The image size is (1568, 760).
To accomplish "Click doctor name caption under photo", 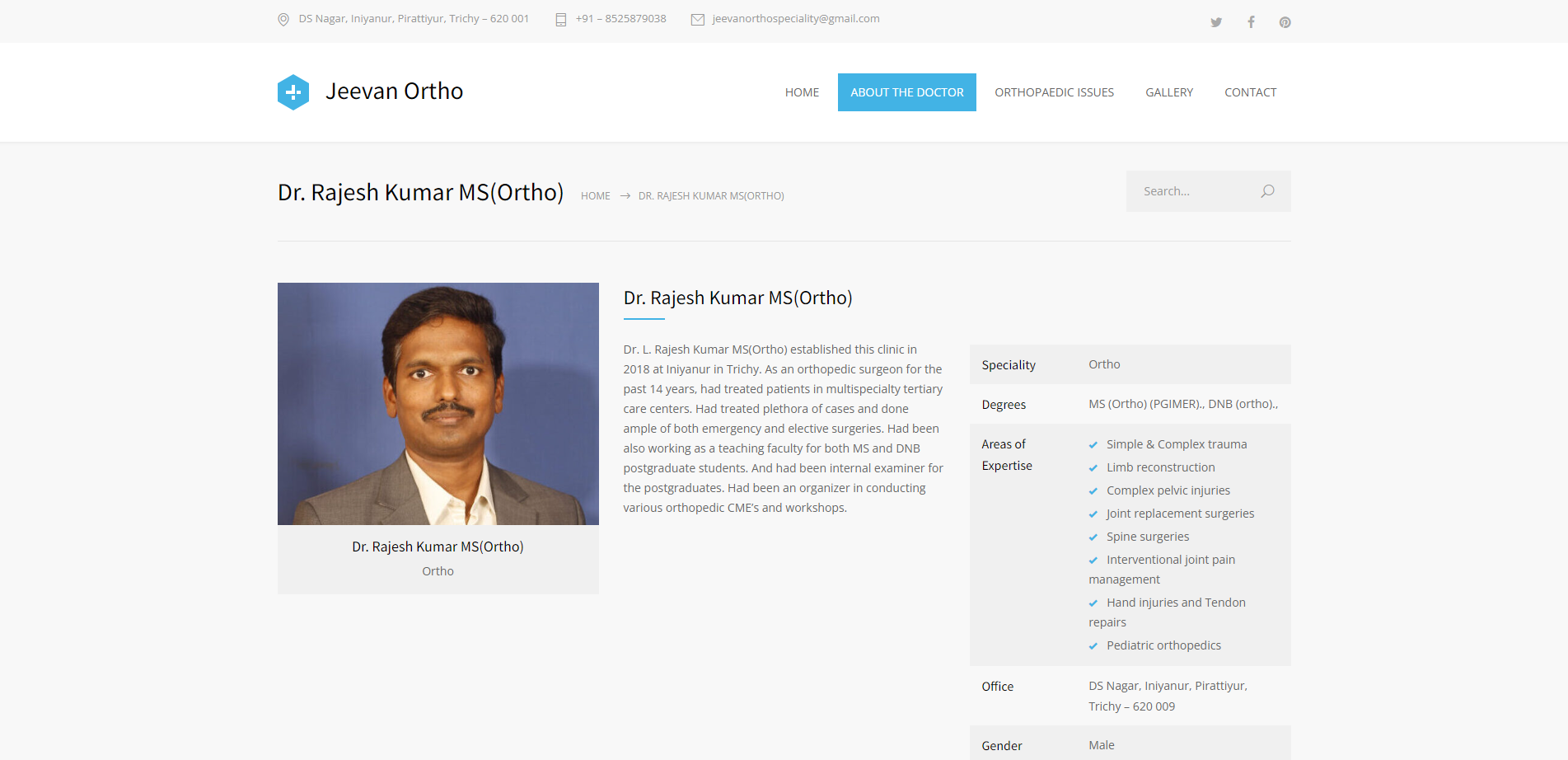I will point(438,547).
